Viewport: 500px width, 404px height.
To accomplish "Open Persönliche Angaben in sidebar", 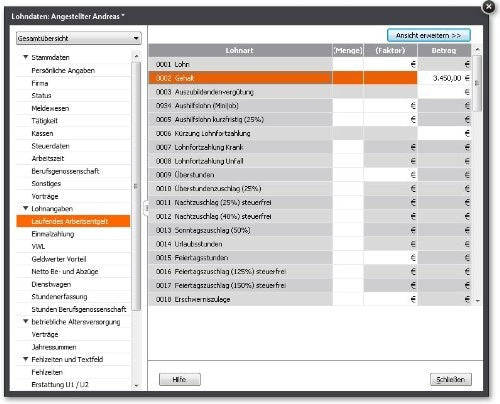I will (x=73, y=70).
